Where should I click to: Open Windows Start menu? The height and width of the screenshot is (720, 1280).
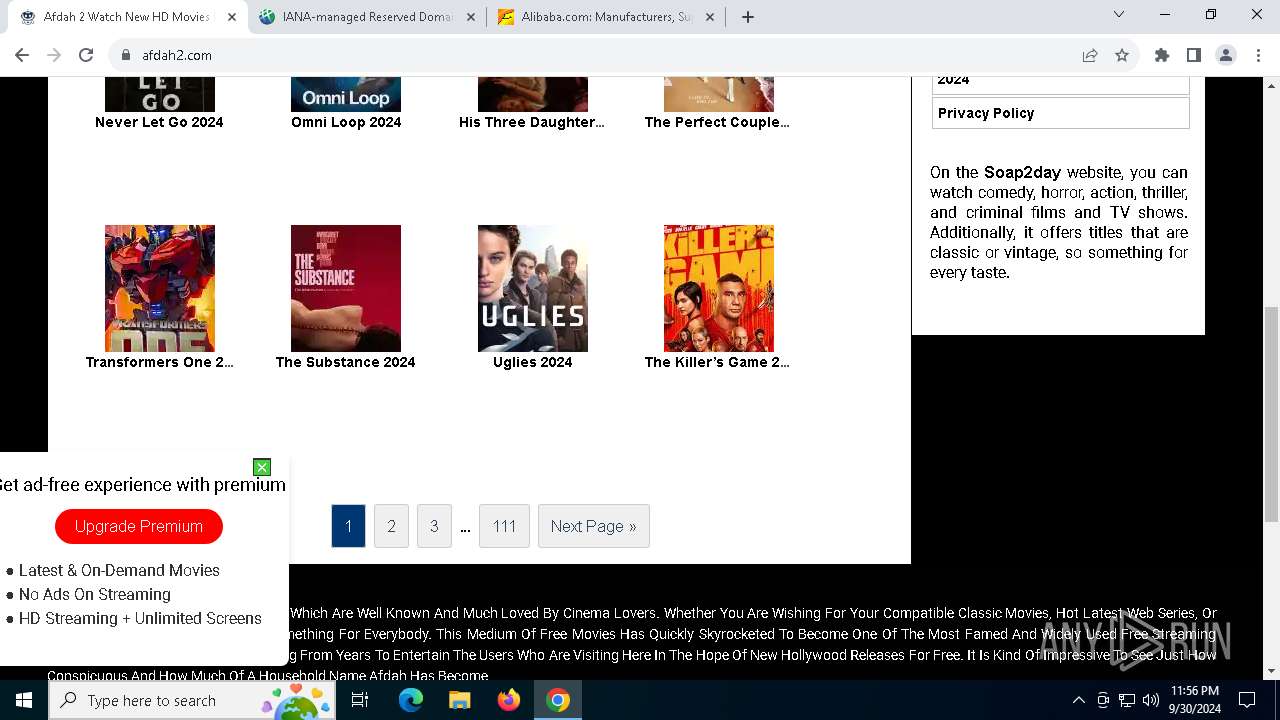(x=24, y=700)
